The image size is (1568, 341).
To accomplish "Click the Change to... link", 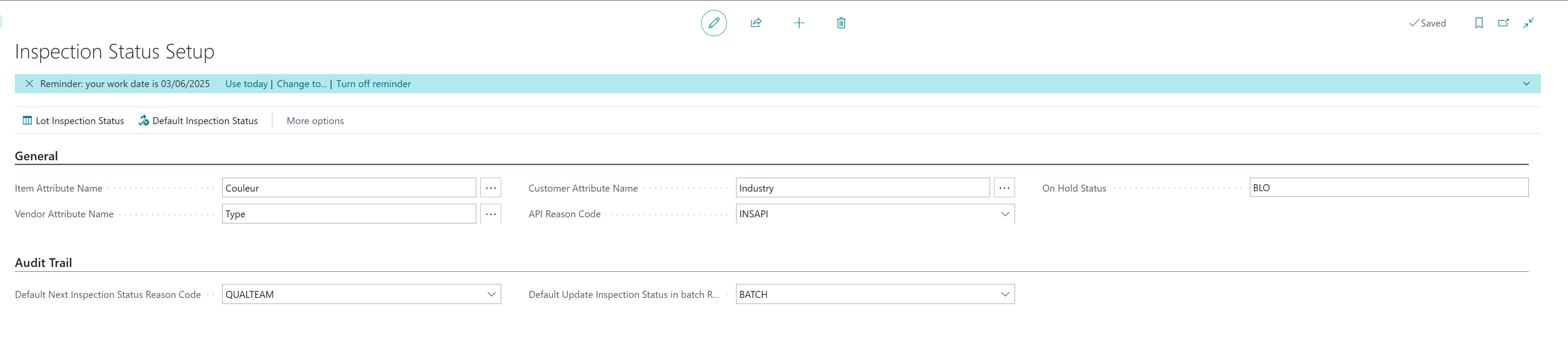I will 301,84.
